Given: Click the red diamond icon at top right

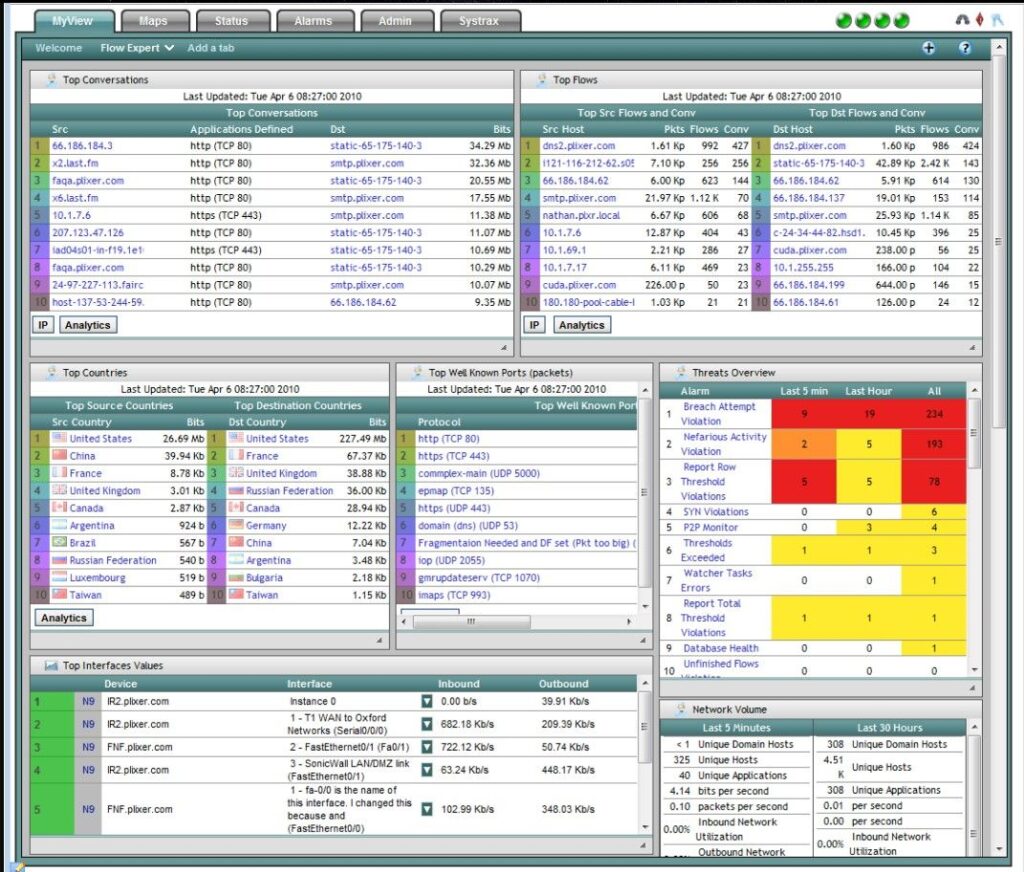Looking at the screenshot, I should pyautogui.click(x=980, y=20).
